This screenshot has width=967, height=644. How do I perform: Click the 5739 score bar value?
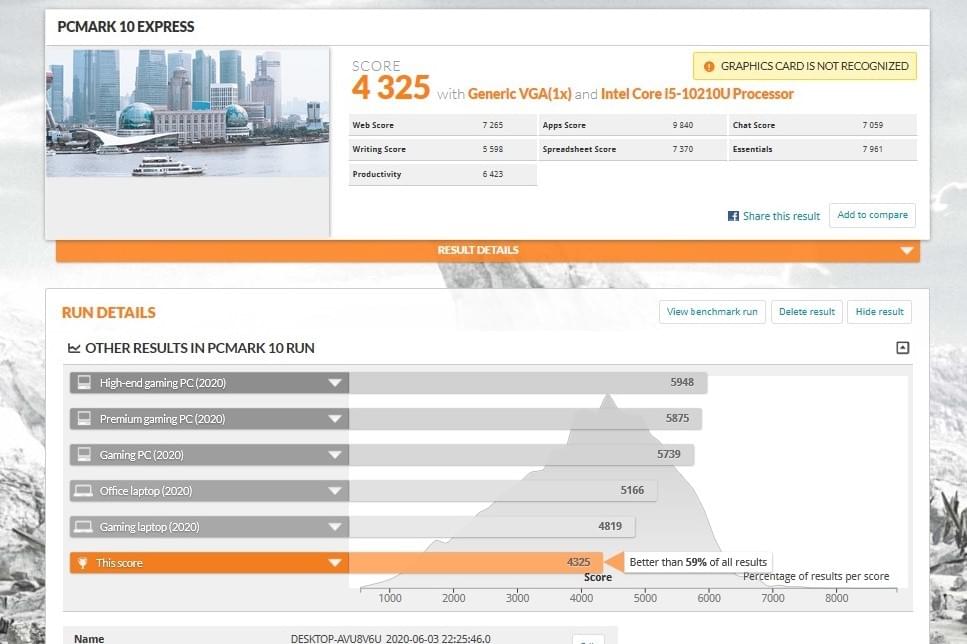click(669, 454)
